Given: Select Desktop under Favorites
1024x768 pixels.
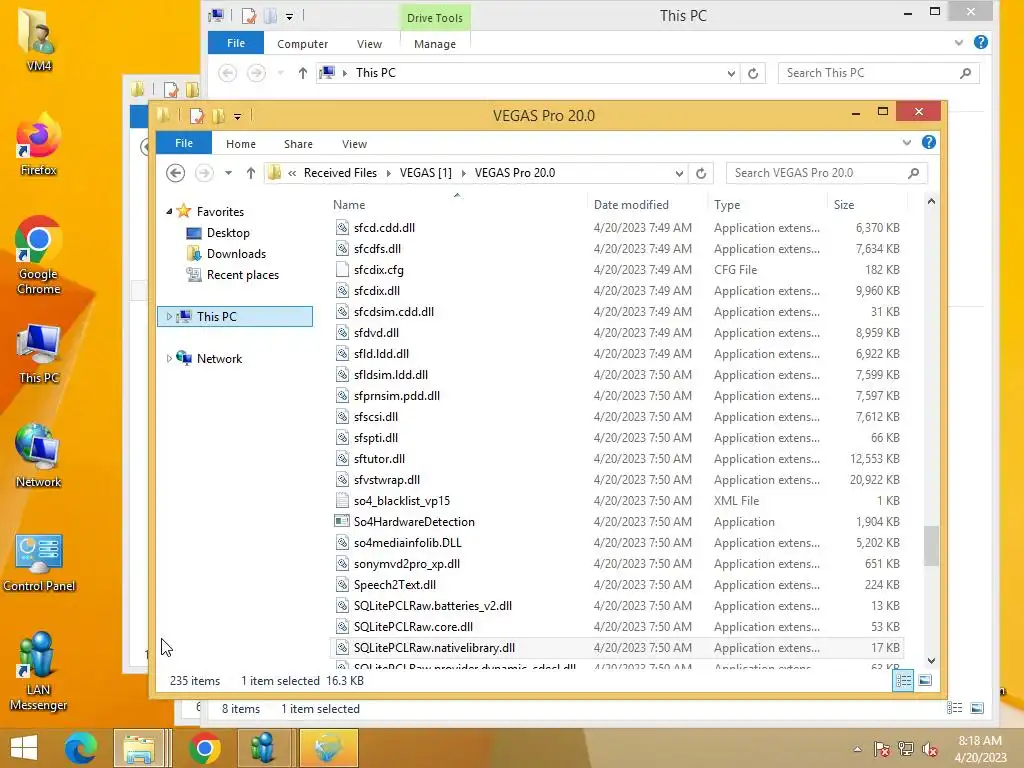Looking at the screenshot, I should pyautogui.click(x=228, y=233).
